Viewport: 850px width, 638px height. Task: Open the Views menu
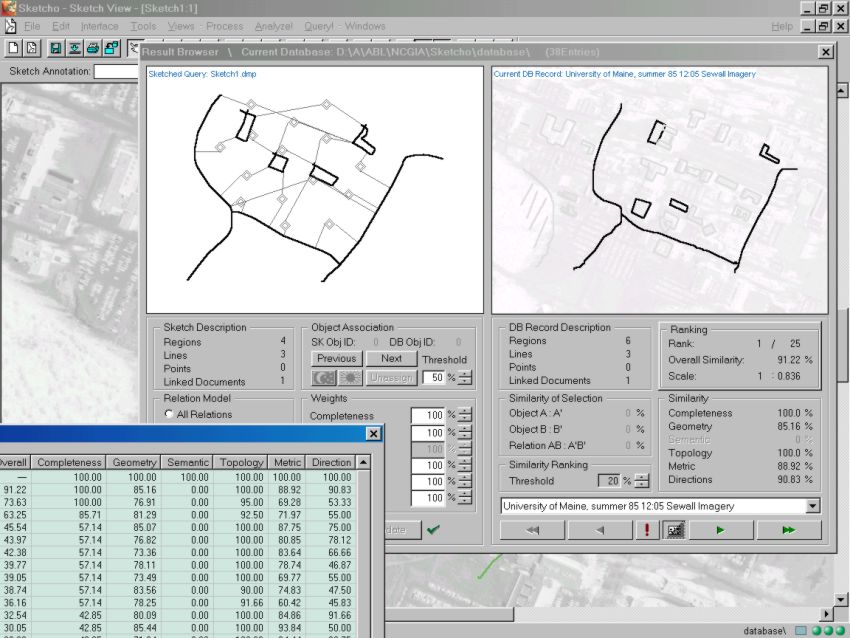181,26
